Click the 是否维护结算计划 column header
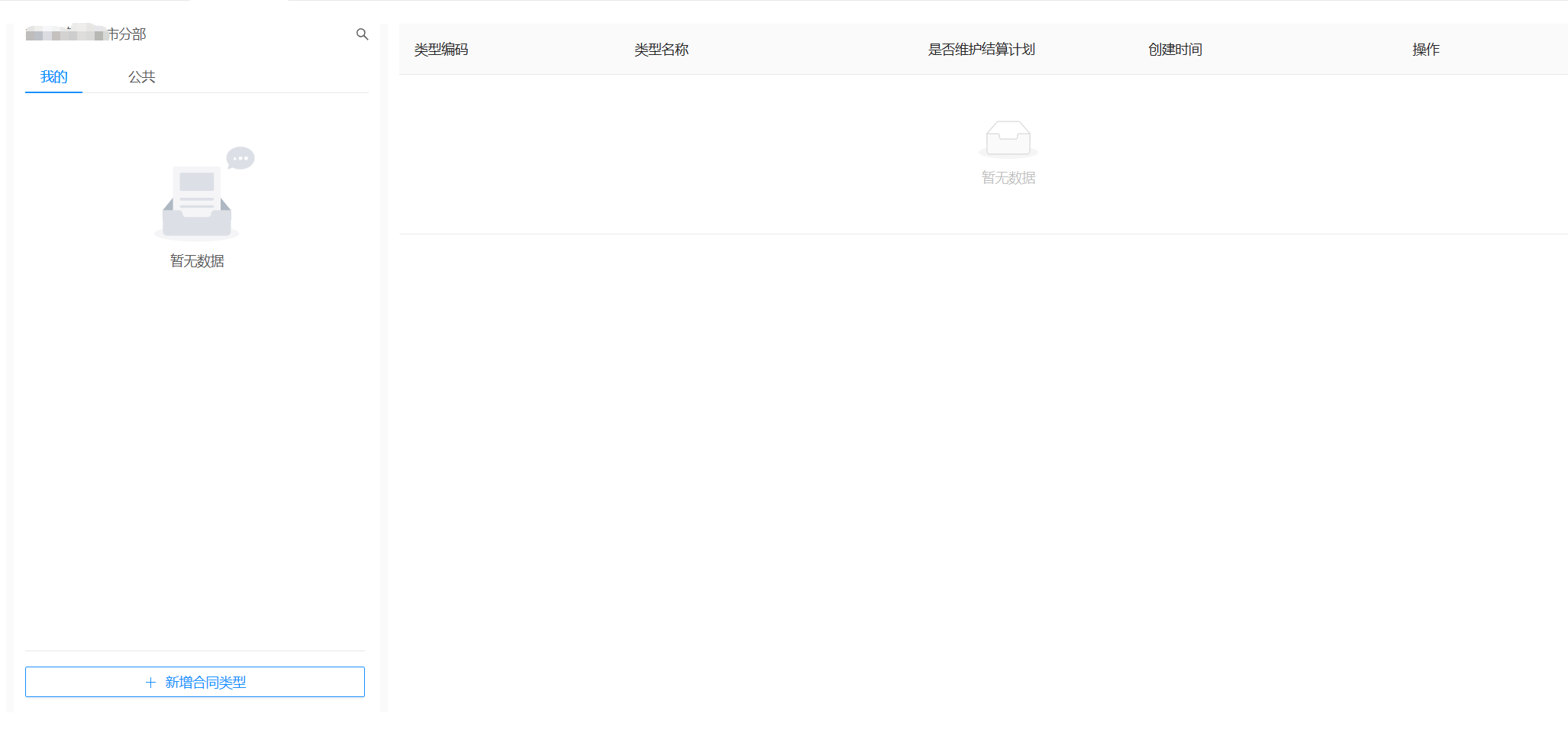1568x733 pixels. [x=981, y=50]
